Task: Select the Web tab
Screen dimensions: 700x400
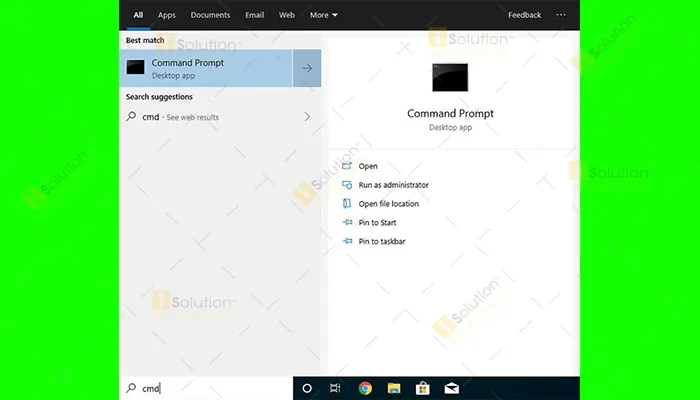Action: point(287,15)
